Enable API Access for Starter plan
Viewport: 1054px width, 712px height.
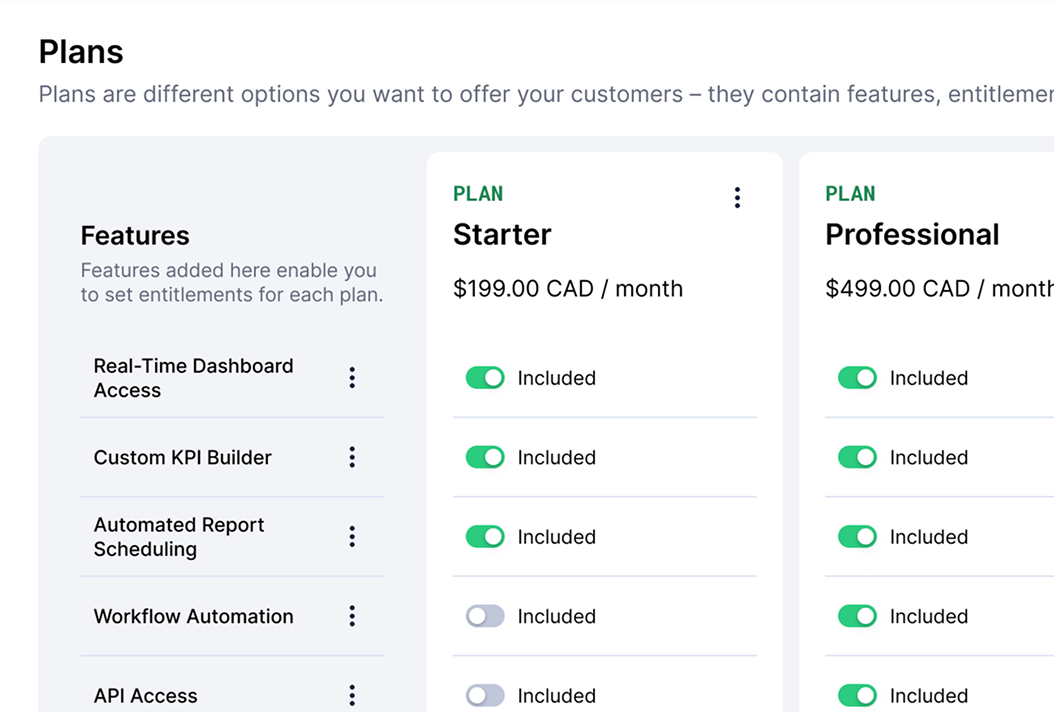coord(485,695)
